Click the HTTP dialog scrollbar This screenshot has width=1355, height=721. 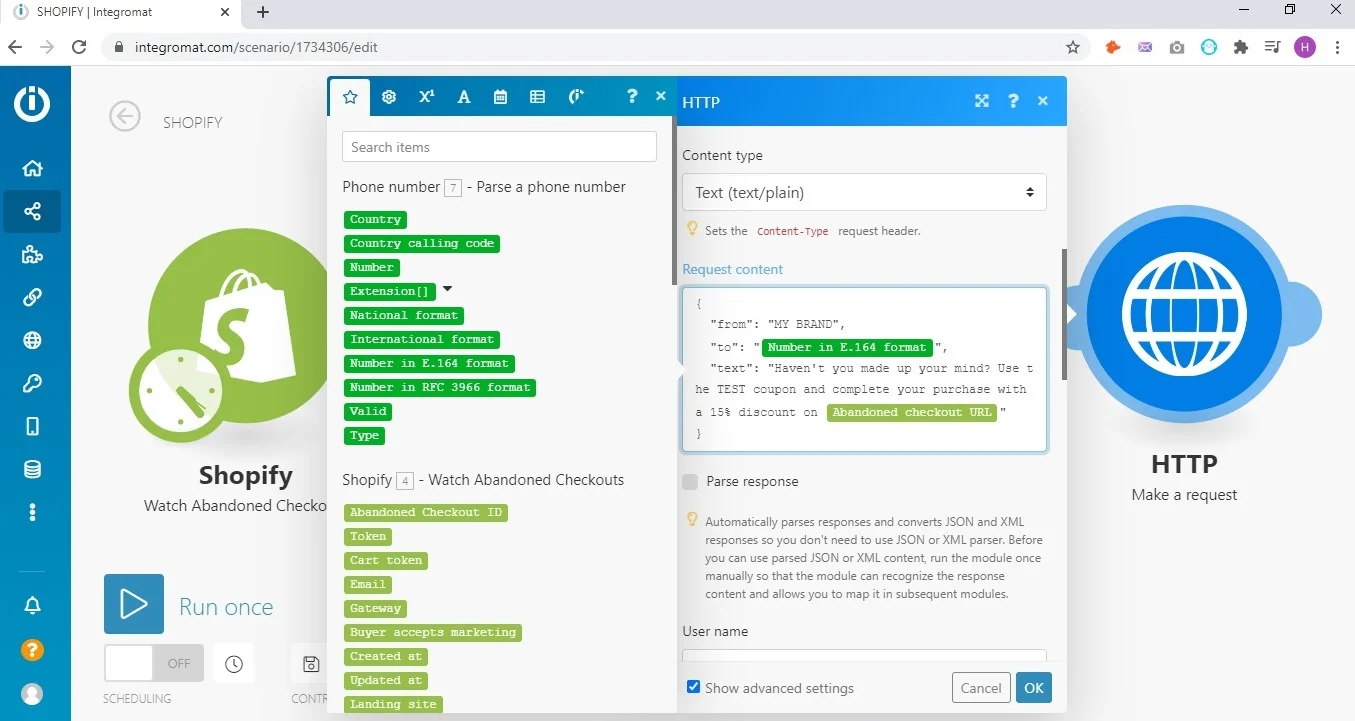click(x=1064, y=314)
